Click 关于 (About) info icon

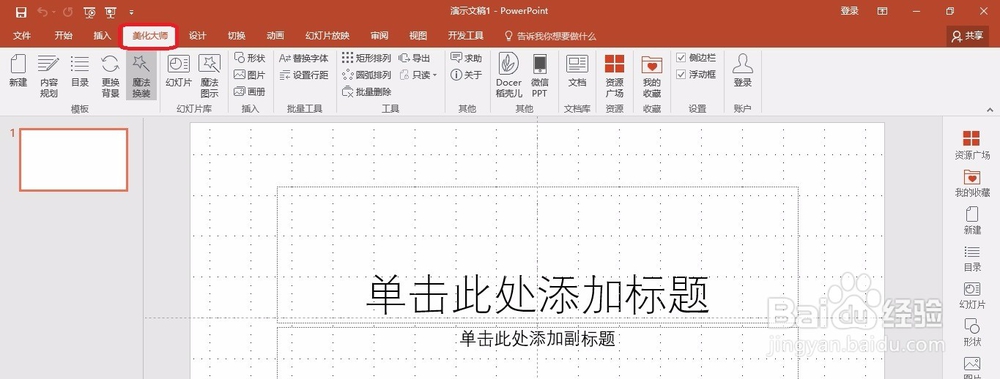[466, 75]
